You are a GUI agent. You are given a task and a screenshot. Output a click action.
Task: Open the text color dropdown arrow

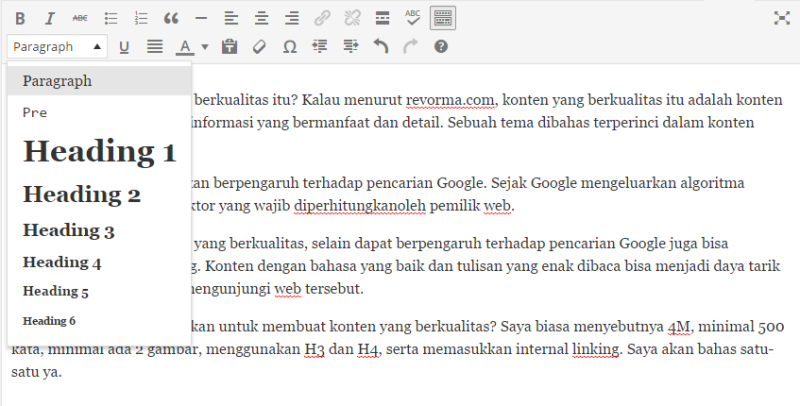205,47
